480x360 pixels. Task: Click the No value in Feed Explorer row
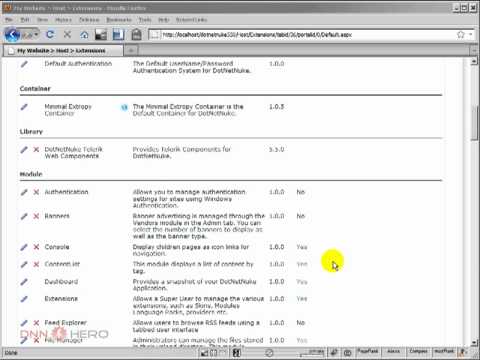[x=301, y=323]
